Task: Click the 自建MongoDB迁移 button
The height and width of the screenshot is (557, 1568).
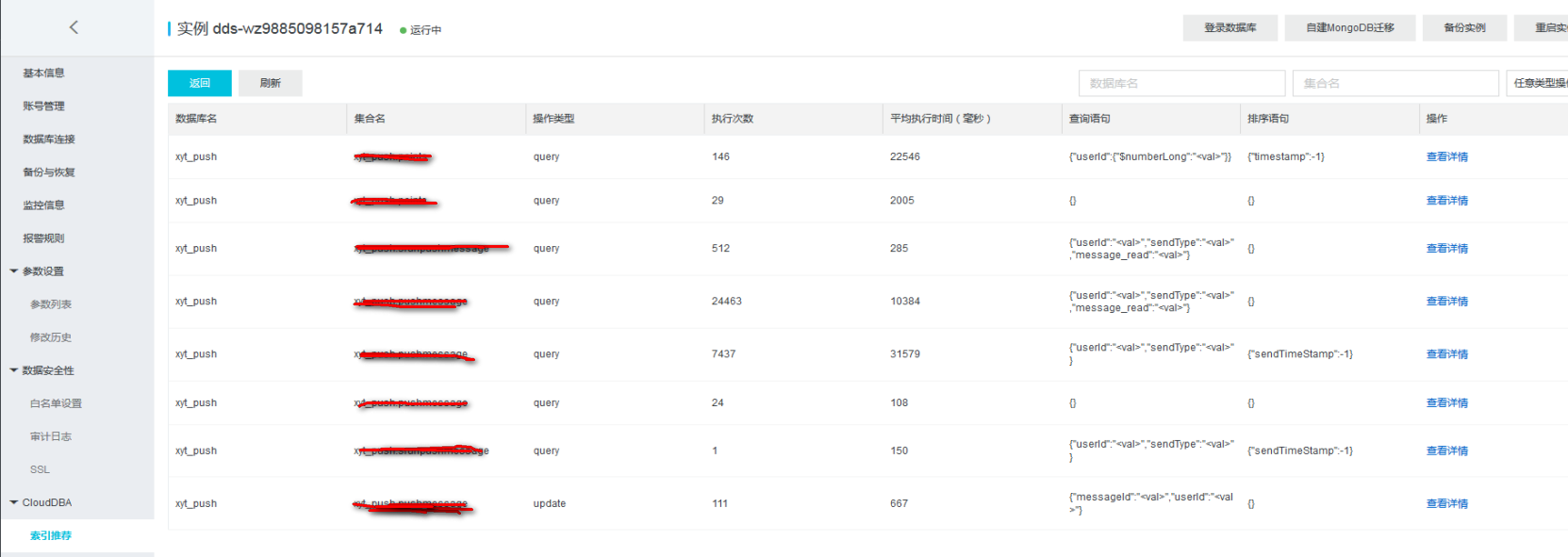Action: (1349, 28)
